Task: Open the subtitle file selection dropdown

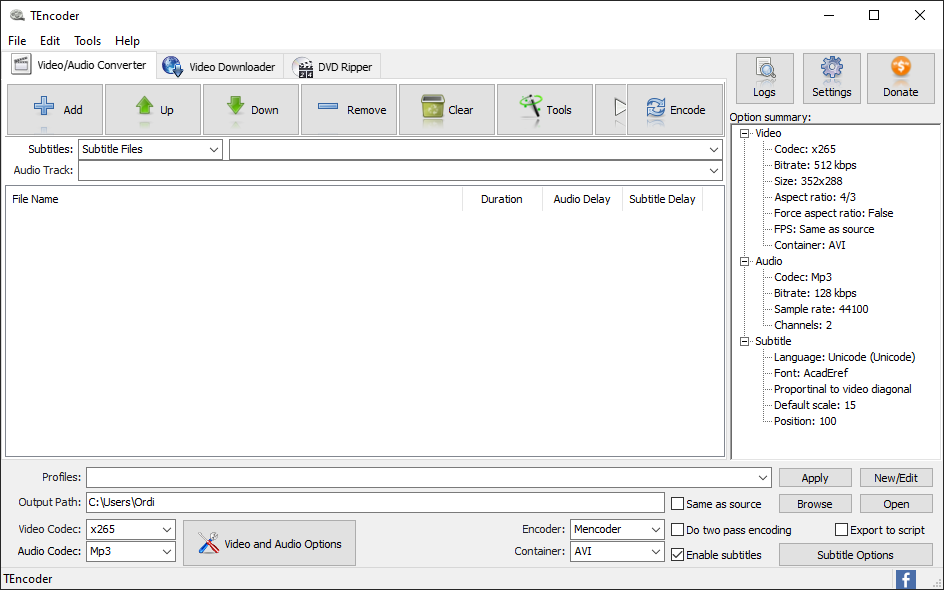Action: (x=476, y=149)
